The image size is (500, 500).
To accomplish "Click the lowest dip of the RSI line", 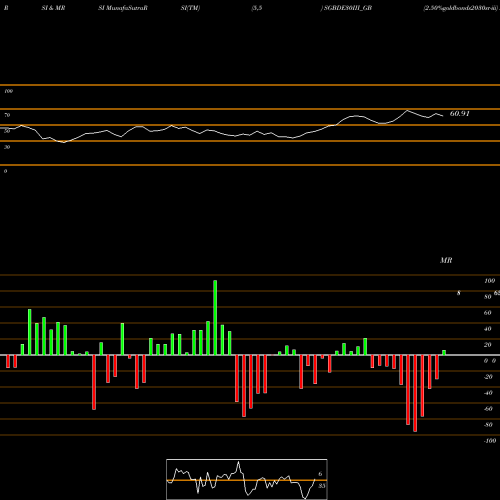I will (x=63, y=142).
